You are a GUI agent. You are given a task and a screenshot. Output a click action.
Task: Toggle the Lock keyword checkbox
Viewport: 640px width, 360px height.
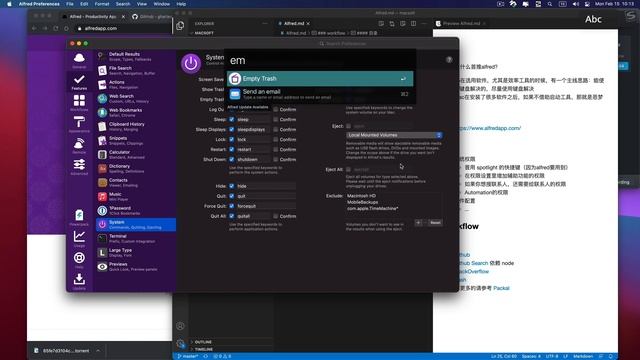(232, 140)
